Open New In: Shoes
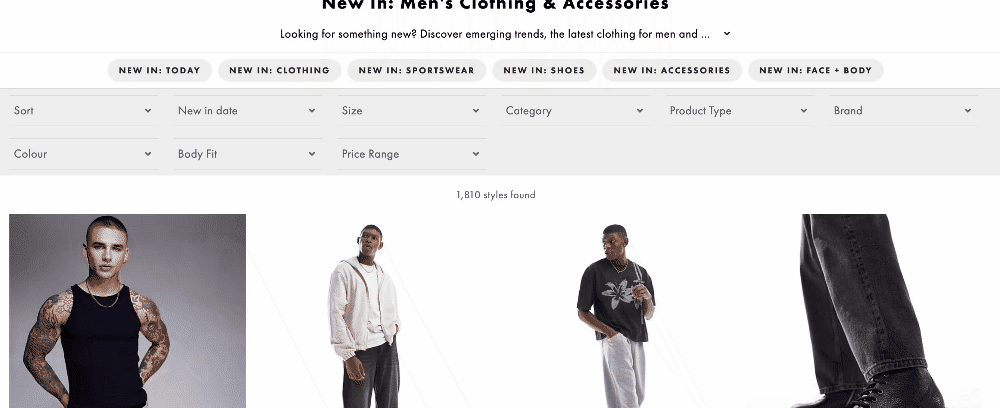Viewport: 1000px width, 408px height. (x=544, y=70)
